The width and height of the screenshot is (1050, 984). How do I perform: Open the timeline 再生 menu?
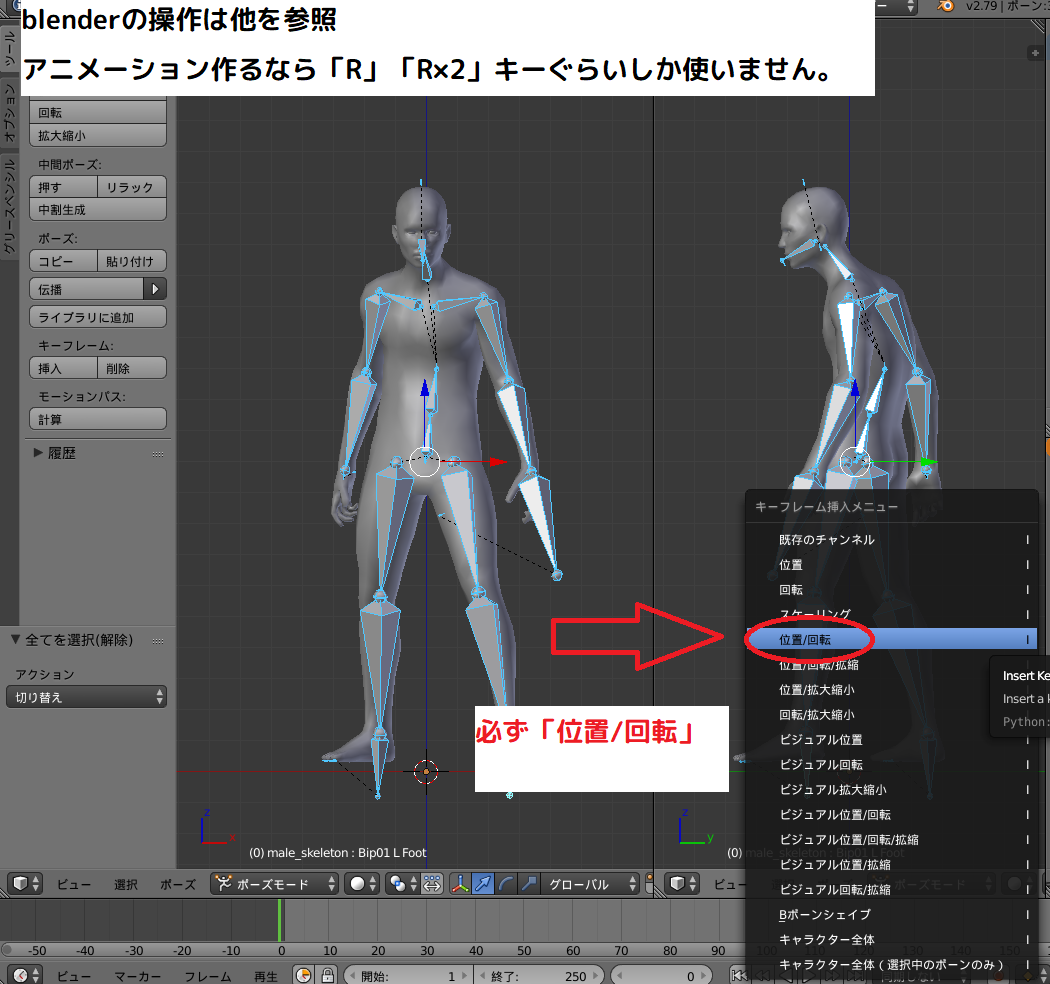tap(266, 977)
